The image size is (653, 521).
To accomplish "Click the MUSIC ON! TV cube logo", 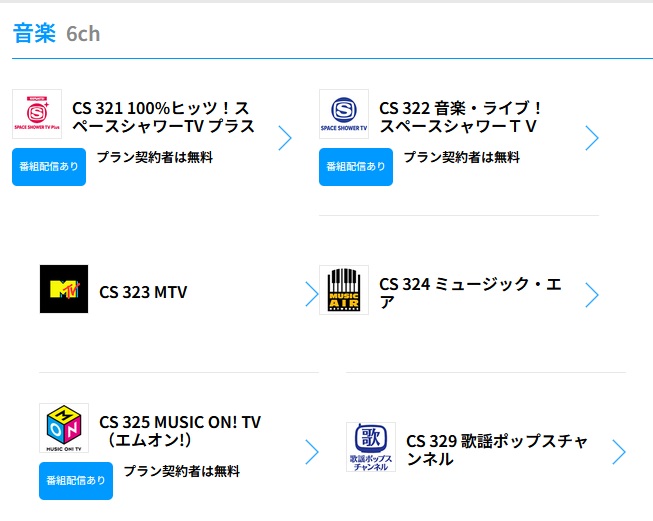I will pos(64,428).
